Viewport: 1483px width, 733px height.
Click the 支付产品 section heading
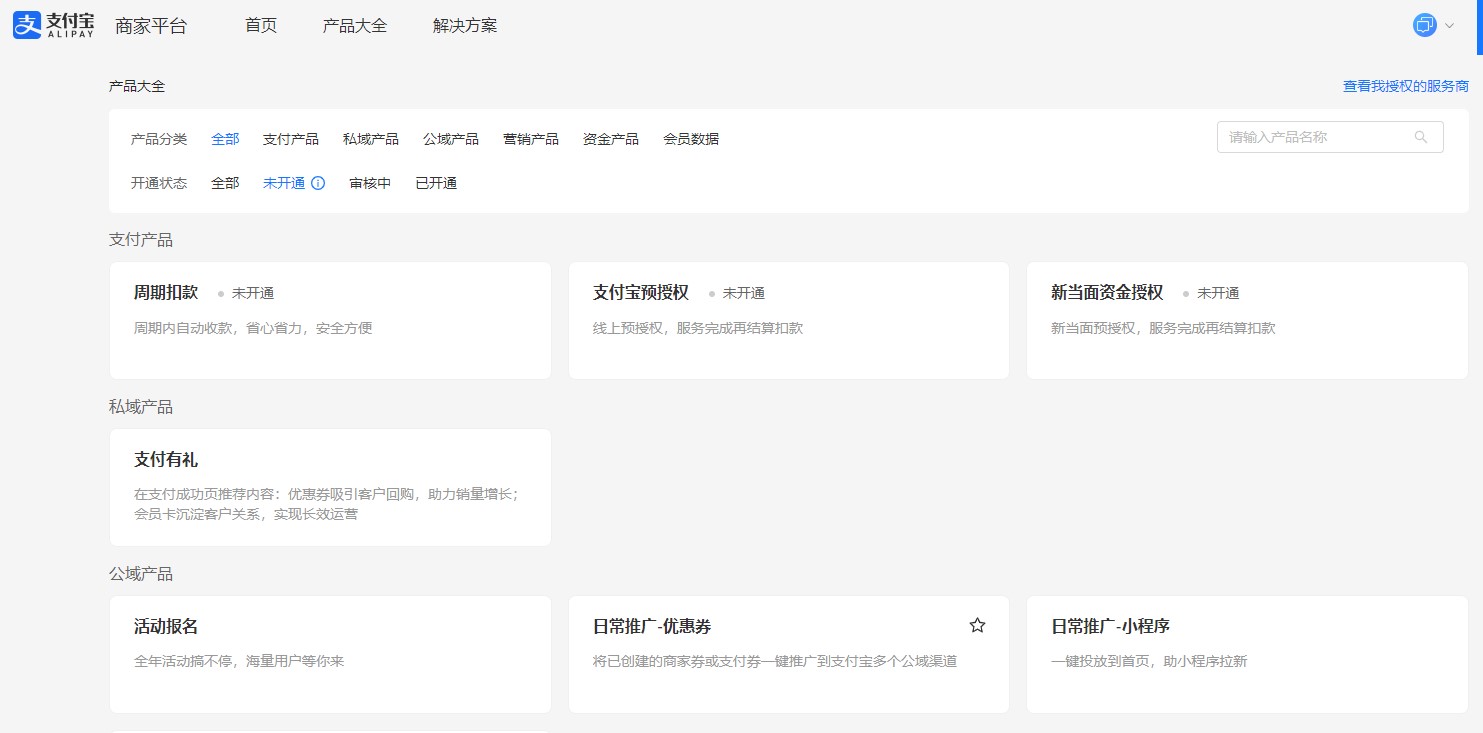pos(141,240)
